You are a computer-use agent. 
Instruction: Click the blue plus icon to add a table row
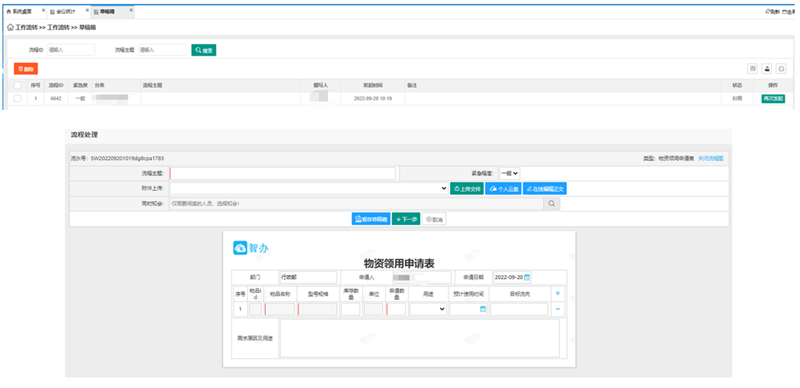click(557, 294)
